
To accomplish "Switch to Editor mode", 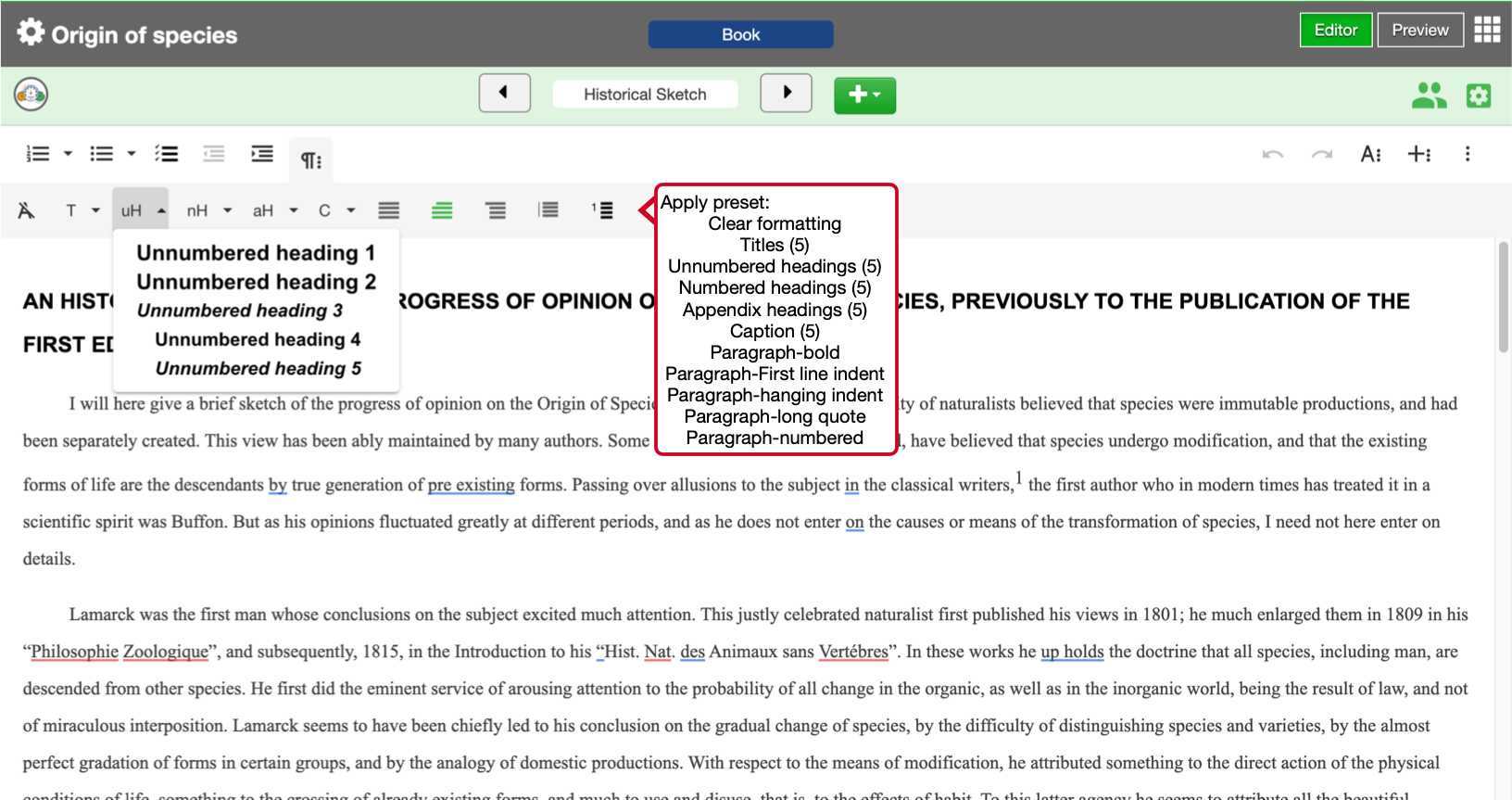I will point(1335,30).
